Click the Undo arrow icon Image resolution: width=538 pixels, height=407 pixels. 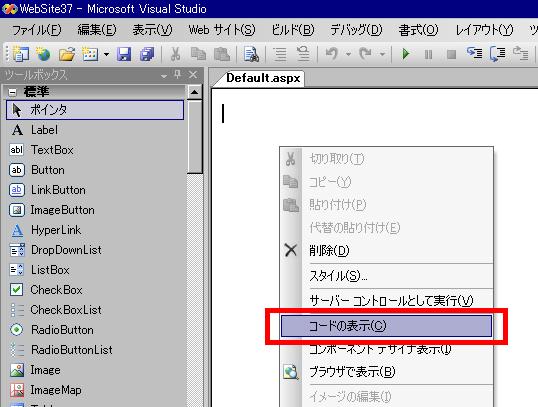[x=331, y=54]
